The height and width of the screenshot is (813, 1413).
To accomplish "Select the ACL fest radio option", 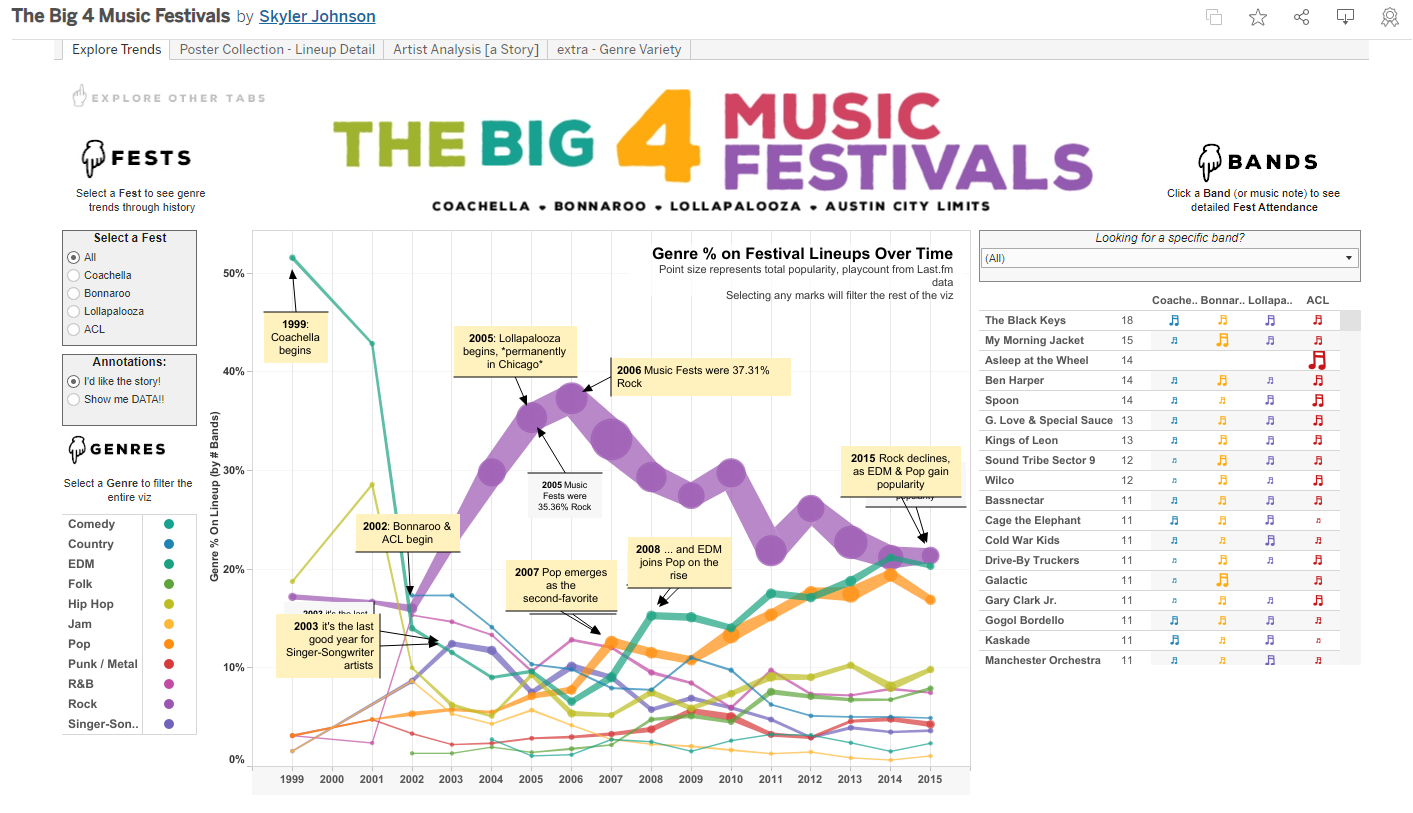I will [x=74, y=329].
